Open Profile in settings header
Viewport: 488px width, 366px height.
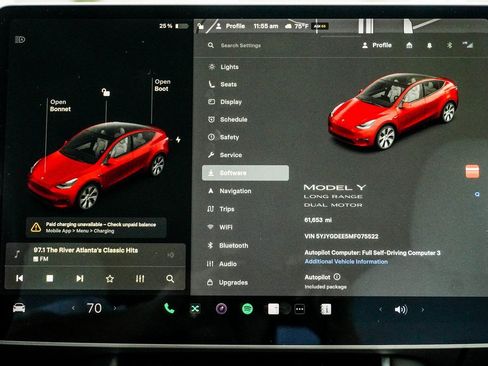(377, 45)
